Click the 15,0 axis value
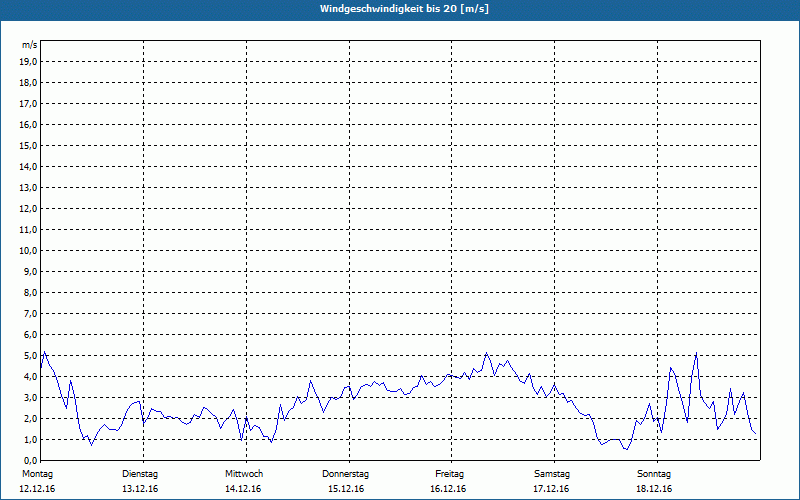The height and width of the screenshot is (500, 800). pyautogui.click(x=28, y=145)
